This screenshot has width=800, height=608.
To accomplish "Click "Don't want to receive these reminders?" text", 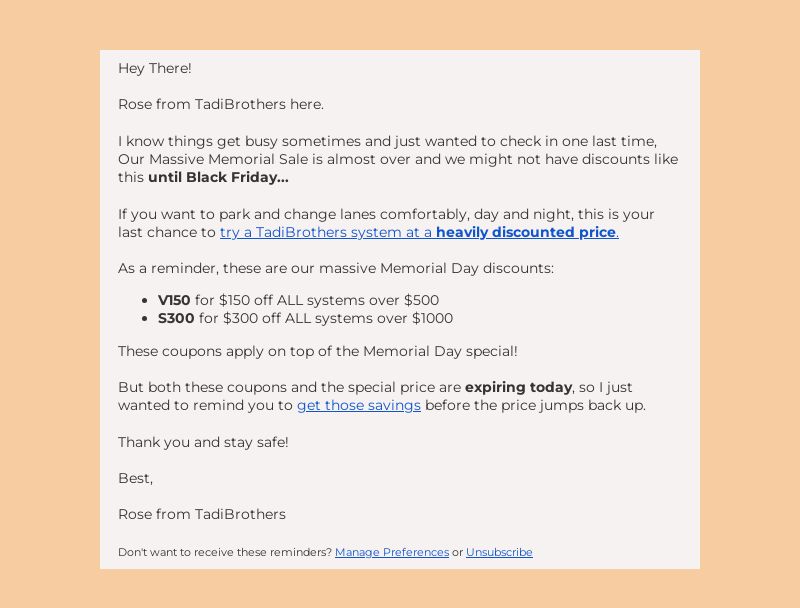I will (224, 552).
